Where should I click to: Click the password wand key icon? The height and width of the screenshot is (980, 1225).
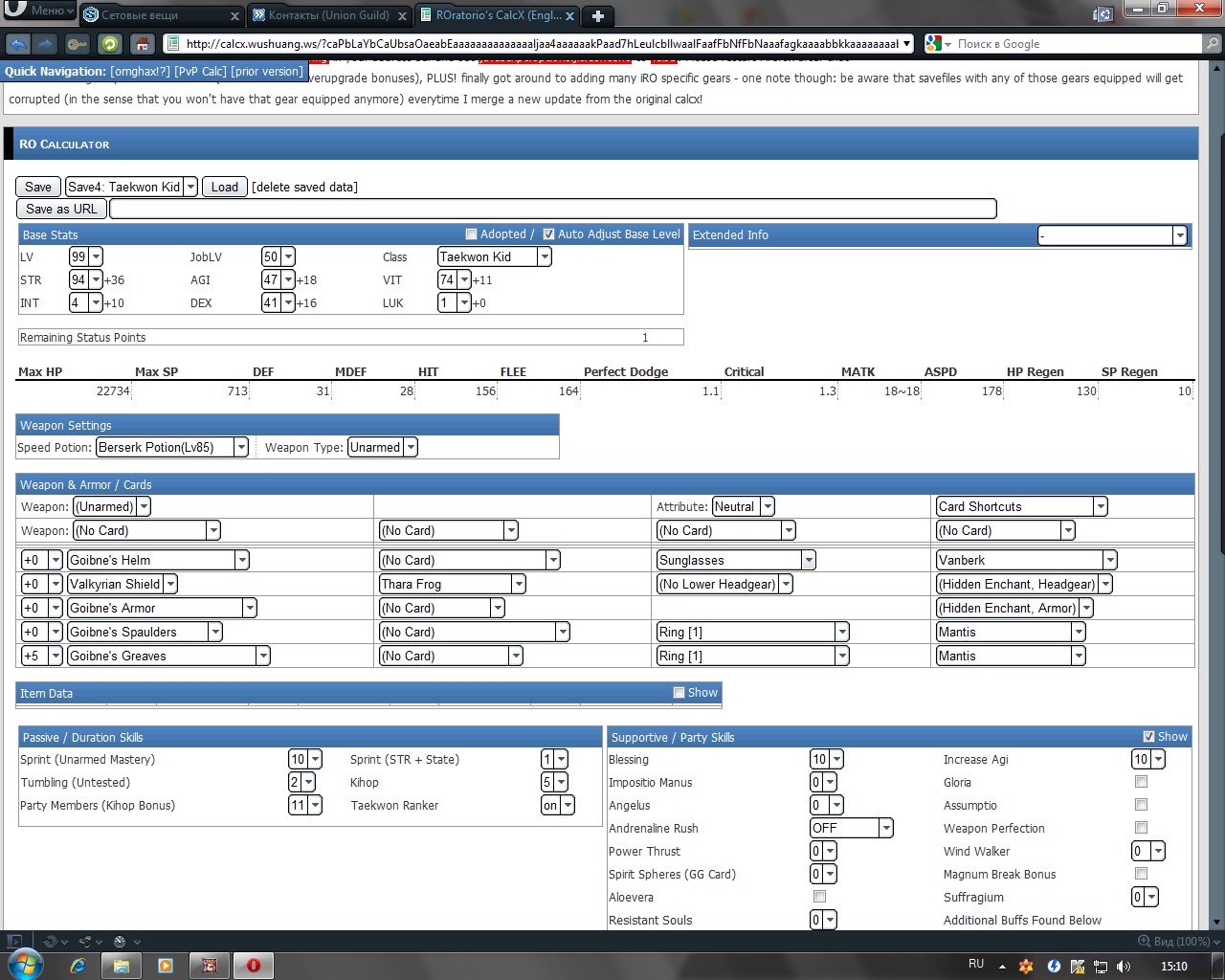click(78, 44)
